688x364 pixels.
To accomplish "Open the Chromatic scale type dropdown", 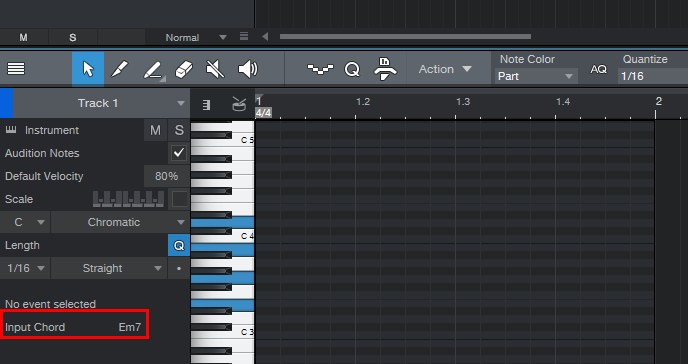I will point(120,222).
